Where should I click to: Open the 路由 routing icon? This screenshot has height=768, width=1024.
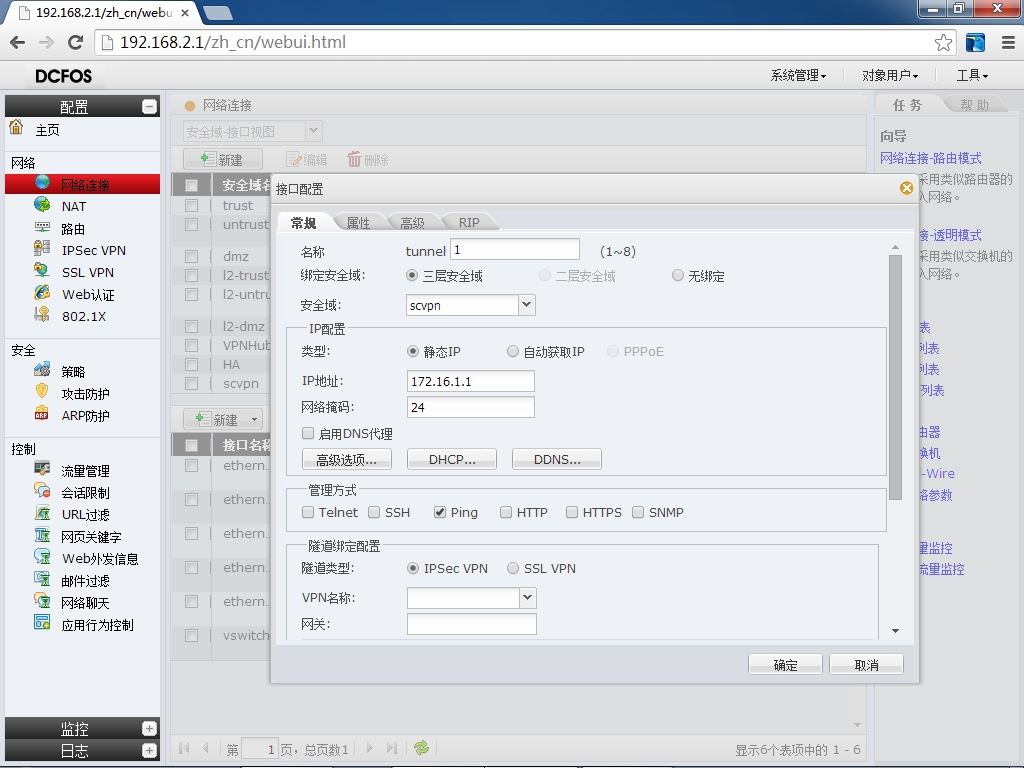(x=42, y=227)
